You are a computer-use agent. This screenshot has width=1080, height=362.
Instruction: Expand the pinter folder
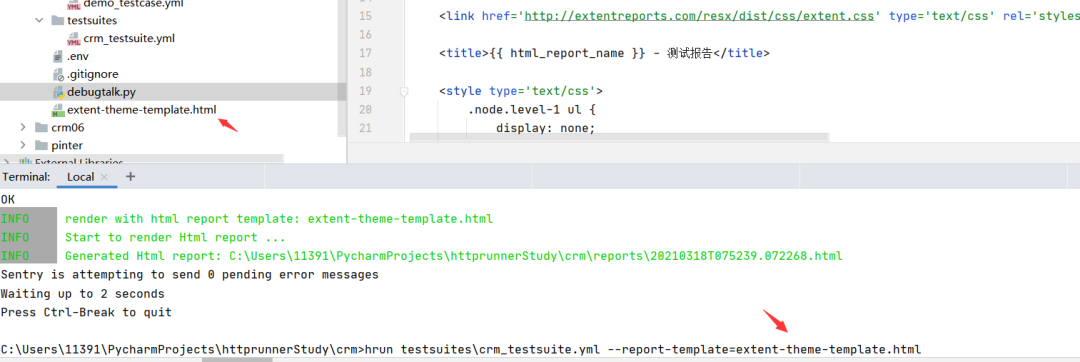pos(23,145)
